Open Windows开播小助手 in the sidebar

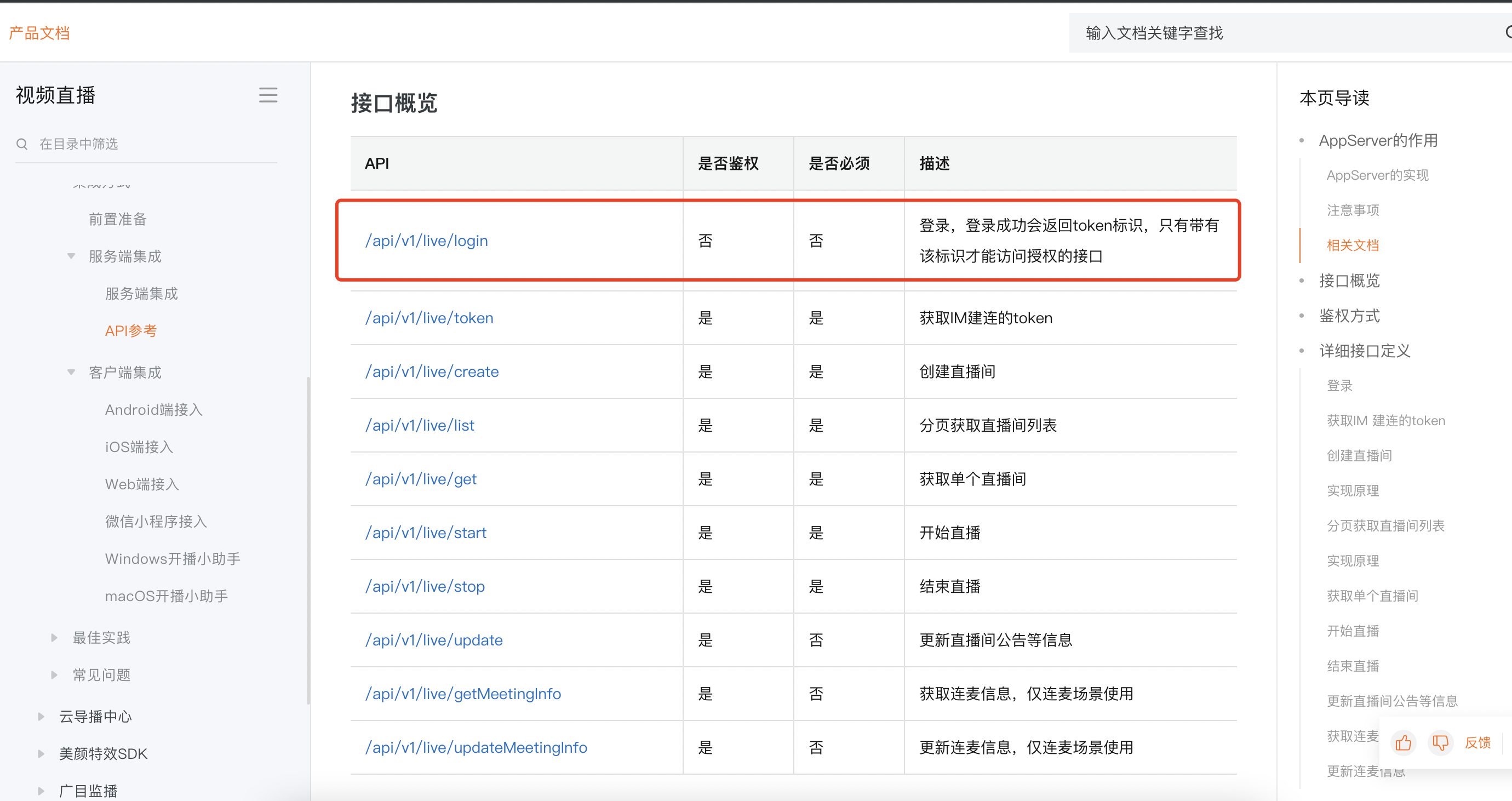(173, 559)
